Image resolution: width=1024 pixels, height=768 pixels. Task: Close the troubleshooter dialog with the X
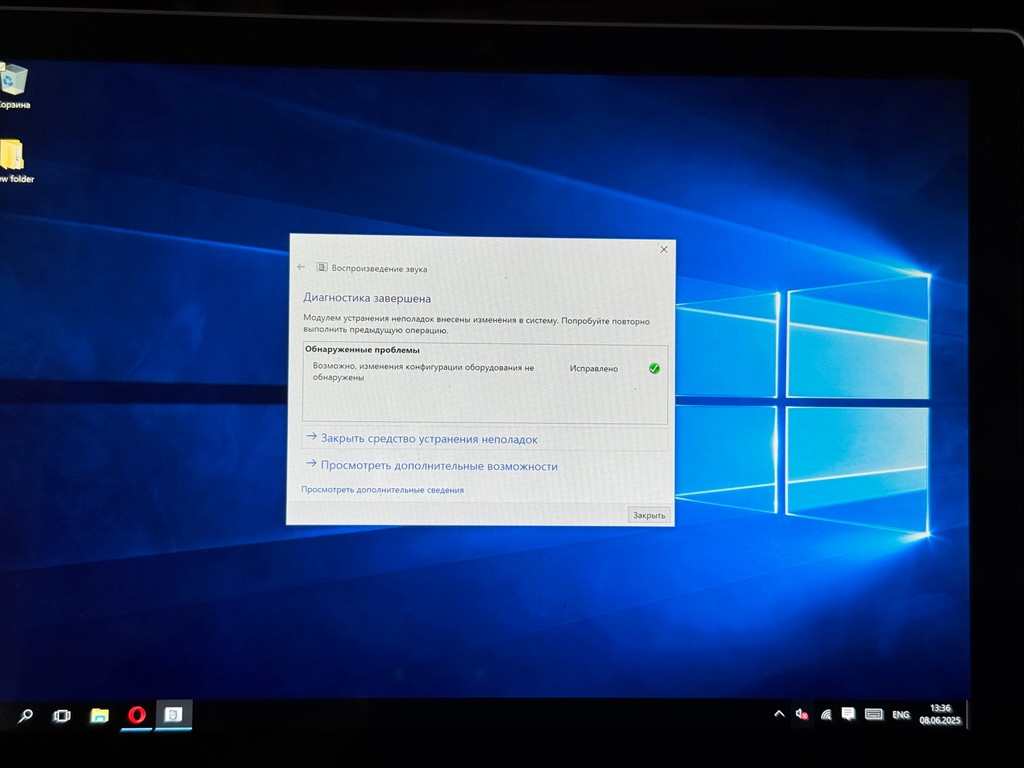[664, 249]
